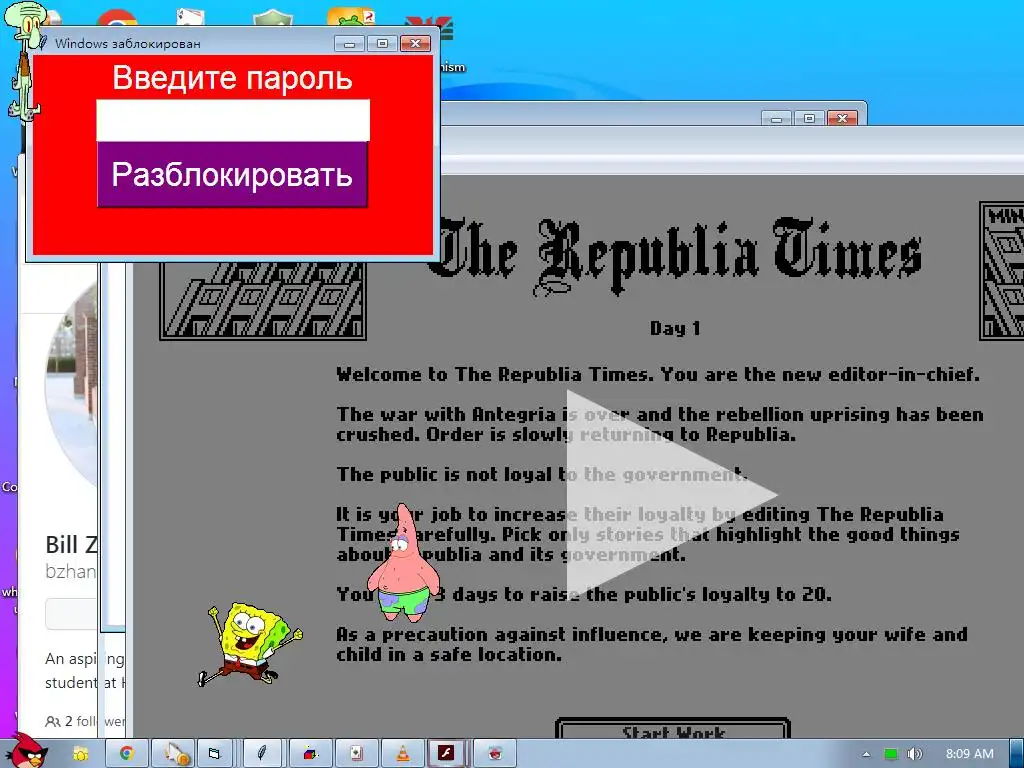Viewport: 1024px width, 768px height.
Task: Open the red-blue cube app on the taskbar
Action: pyautogui.click(x=310, y=754)
